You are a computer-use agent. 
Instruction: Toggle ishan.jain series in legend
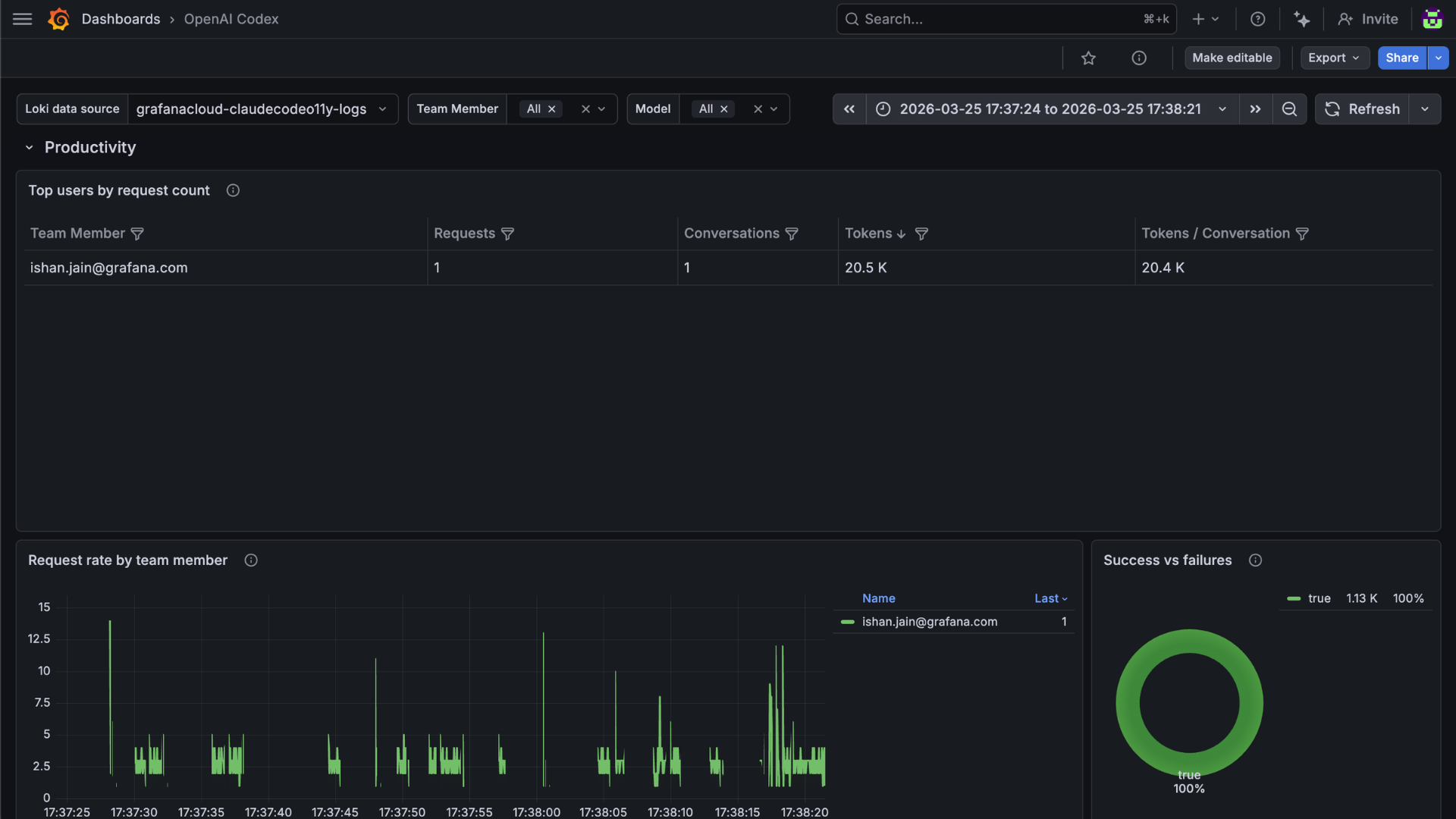click(x=929, y=622)
